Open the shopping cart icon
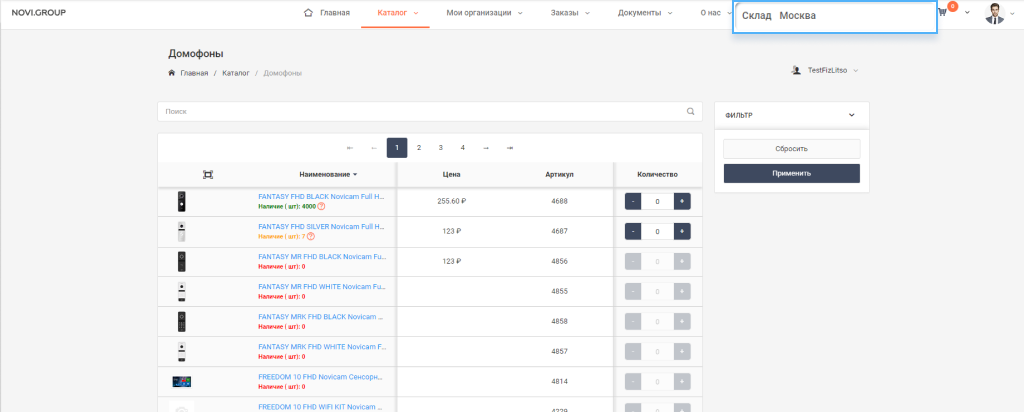Image resolution: width=1024 pixels, height=412 pixels. tap(942, 12)
